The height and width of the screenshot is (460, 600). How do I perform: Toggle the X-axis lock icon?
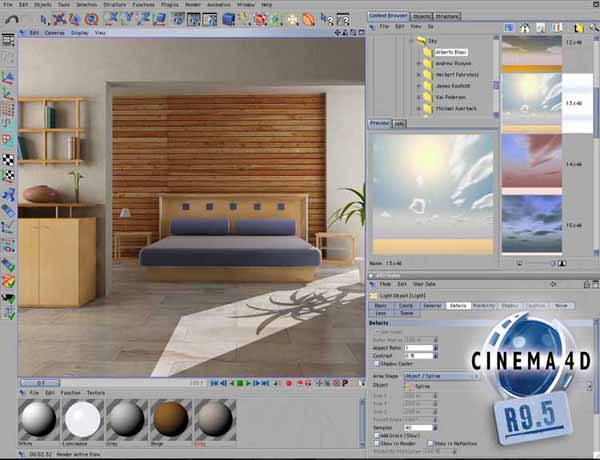tap(111, 18)
